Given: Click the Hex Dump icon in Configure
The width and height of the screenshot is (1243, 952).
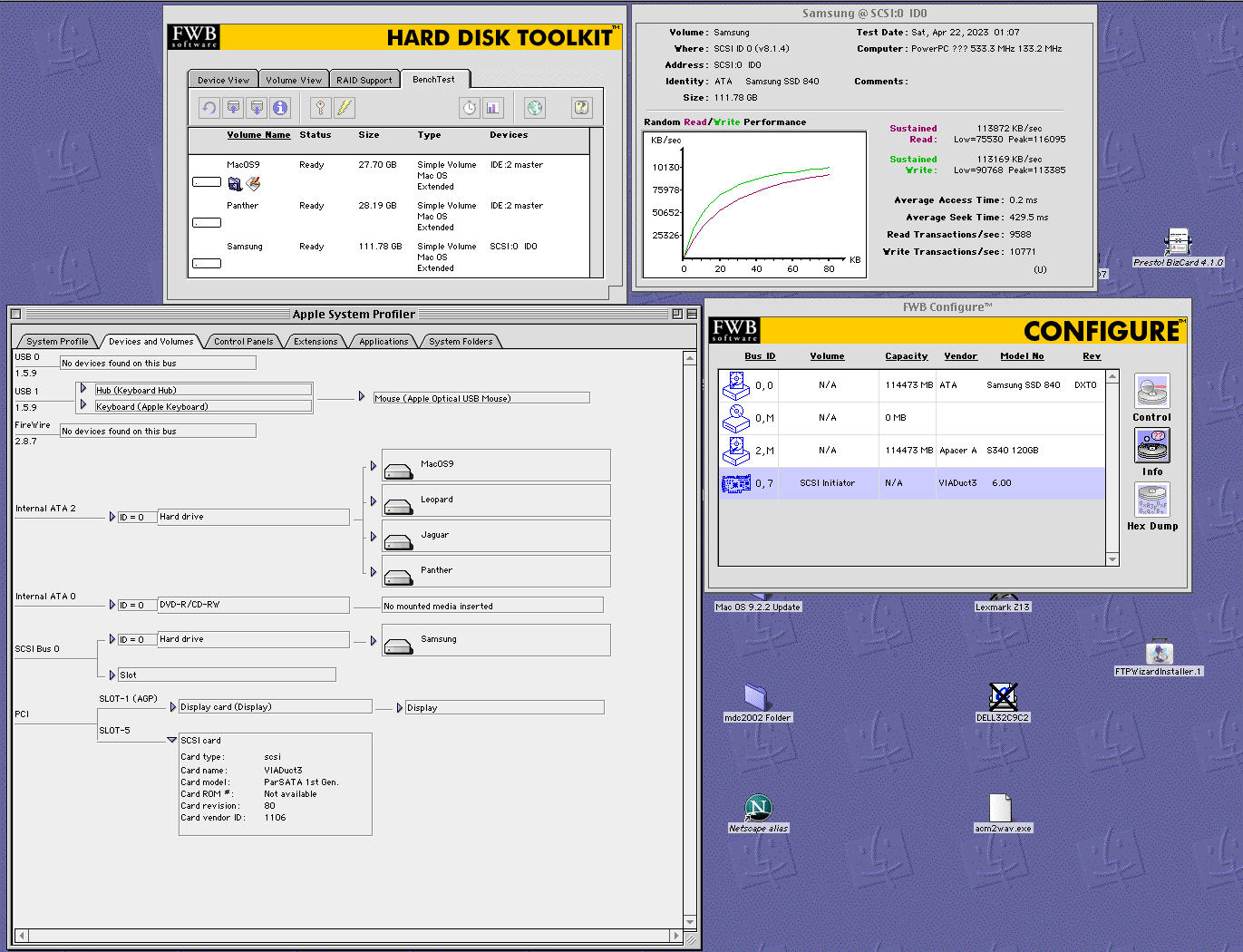Looking at the screenshot, I should click(1152, 500).
